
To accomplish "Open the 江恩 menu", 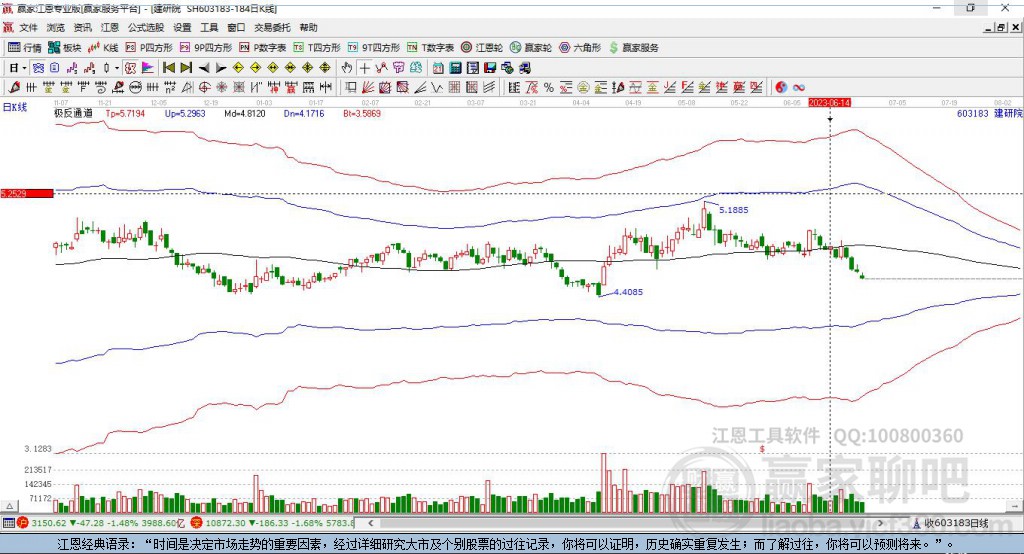I will tap(110, 27).
